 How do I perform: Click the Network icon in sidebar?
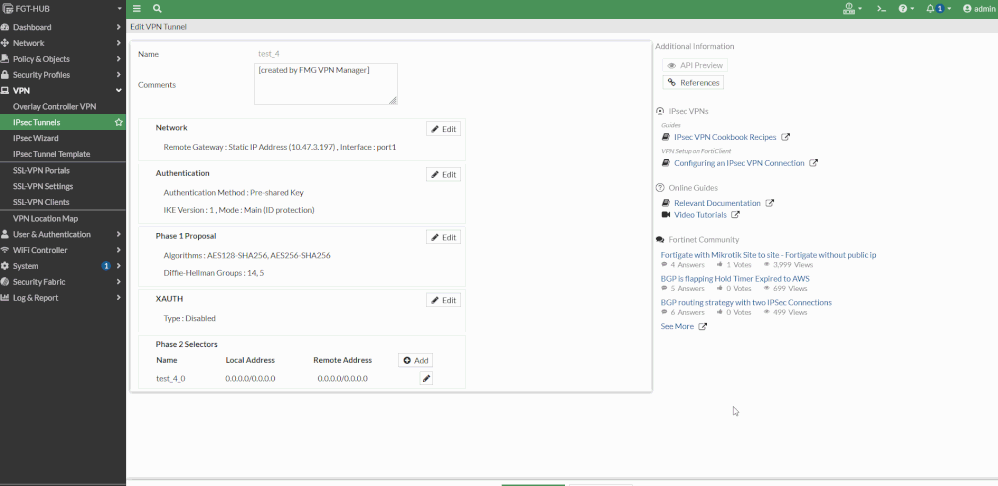click(x=5, y=43)
